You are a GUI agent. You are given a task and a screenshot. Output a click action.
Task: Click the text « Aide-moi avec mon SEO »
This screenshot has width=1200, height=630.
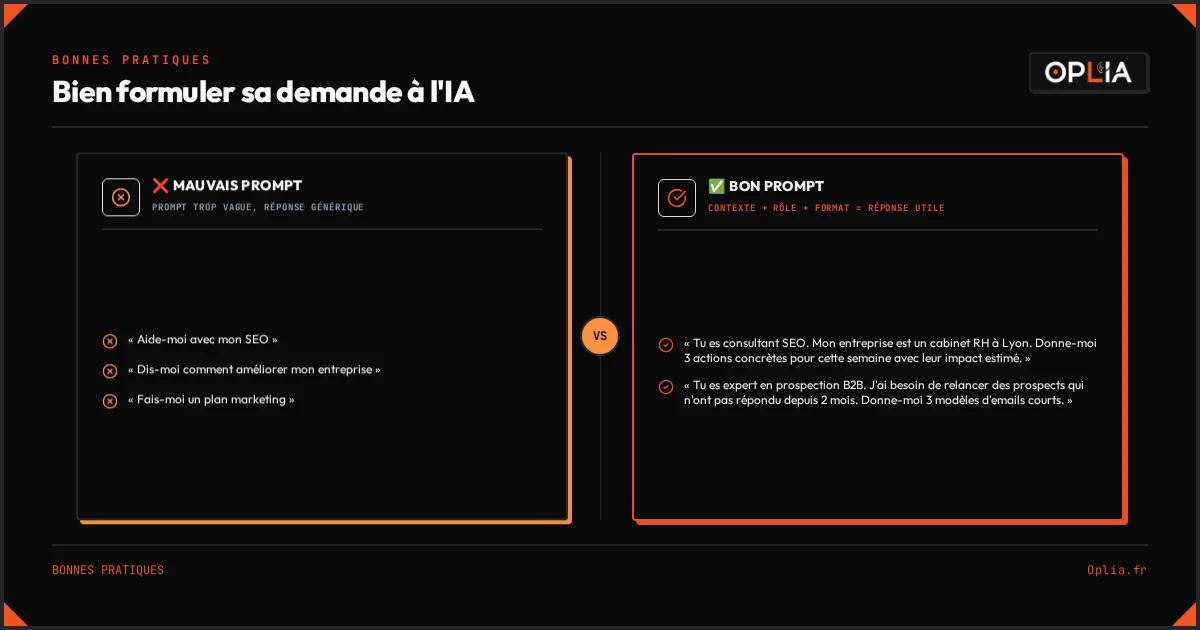tap(203, 340)
